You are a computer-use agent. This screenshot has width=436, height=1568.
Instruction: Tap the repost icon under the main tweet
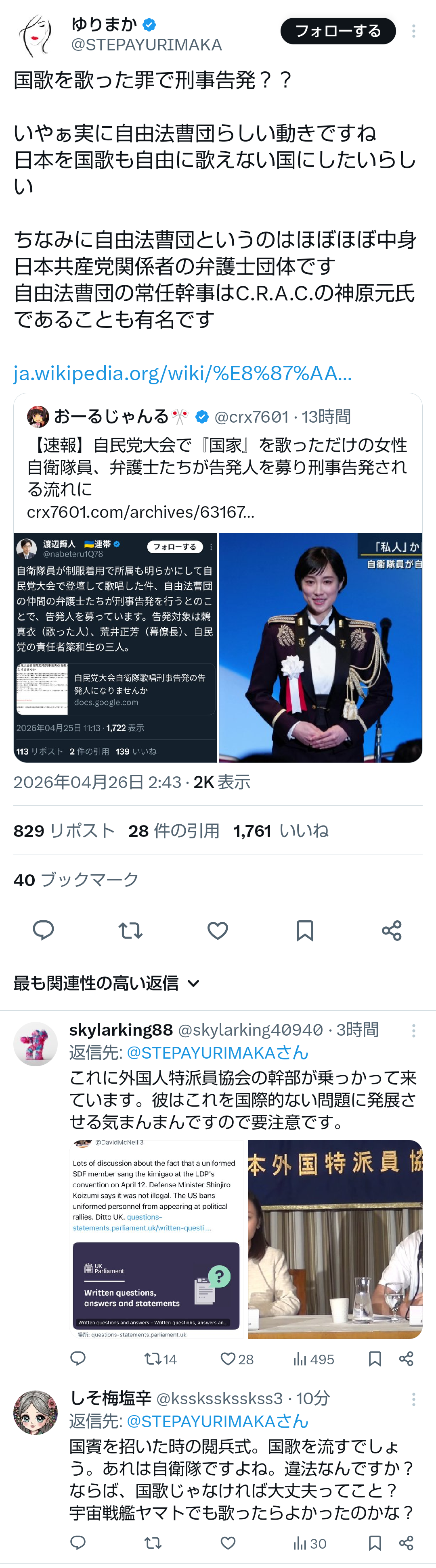click(130, 930)
